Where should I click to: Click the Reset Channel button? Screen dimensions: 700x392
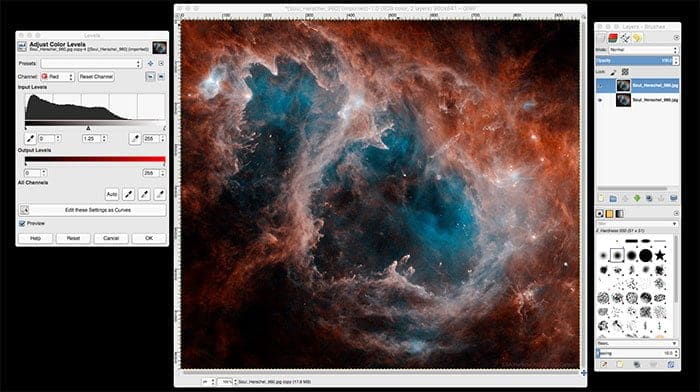tap(96, 77)
